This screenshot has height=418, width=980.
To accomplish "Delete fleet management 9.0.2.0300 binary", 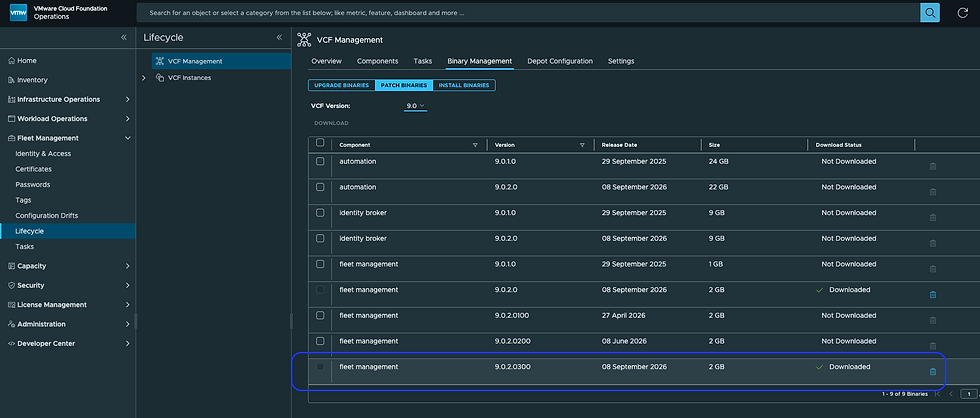I will [933, 371].
